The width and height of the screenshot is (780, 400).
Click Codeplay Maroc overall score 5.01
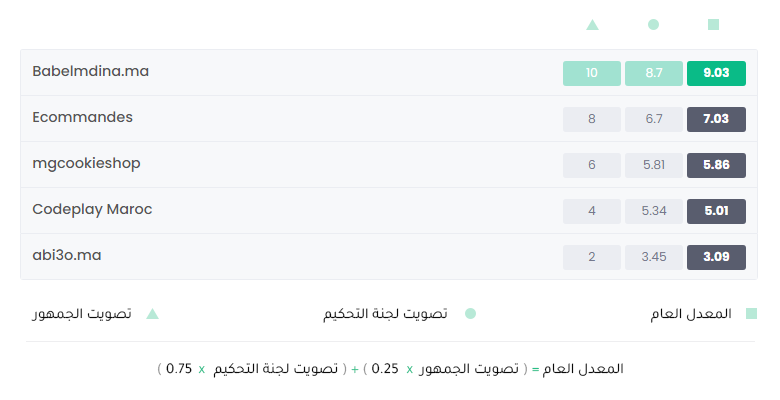point(716,211)
